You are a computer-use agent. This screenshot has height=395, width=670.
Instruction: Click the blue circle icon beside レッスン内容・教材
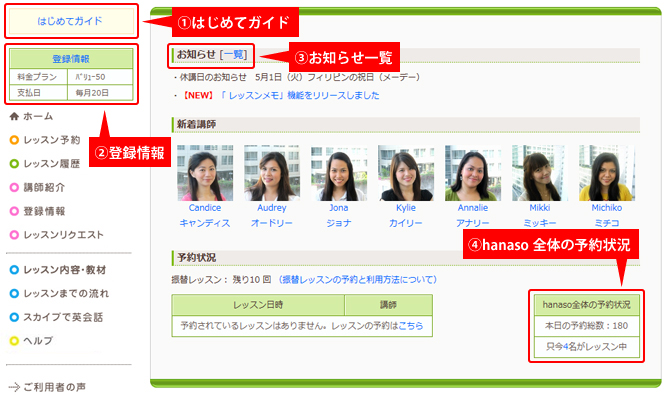pyautogui.click(x=14, y=270)
